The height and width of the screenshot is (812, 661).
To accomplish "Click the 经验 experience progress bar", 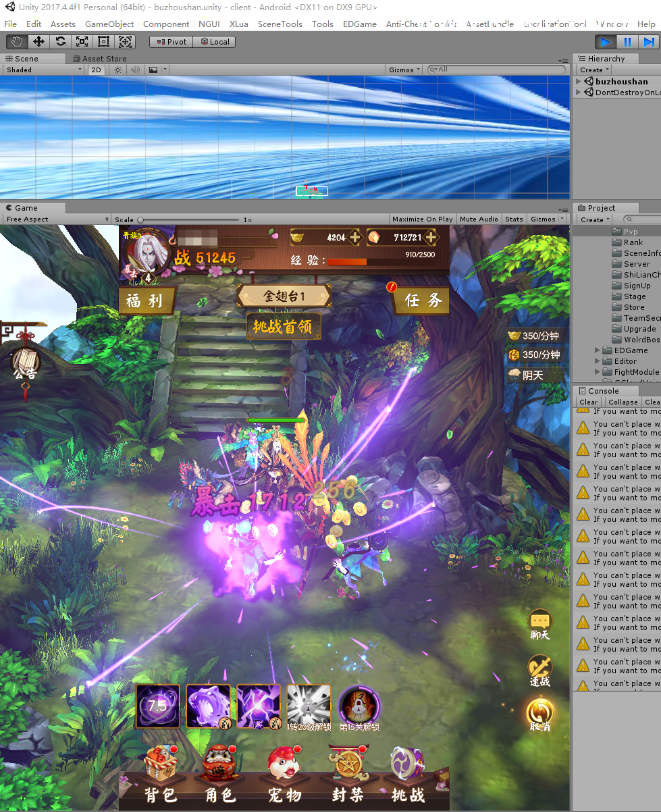I will tap(381, 262).
